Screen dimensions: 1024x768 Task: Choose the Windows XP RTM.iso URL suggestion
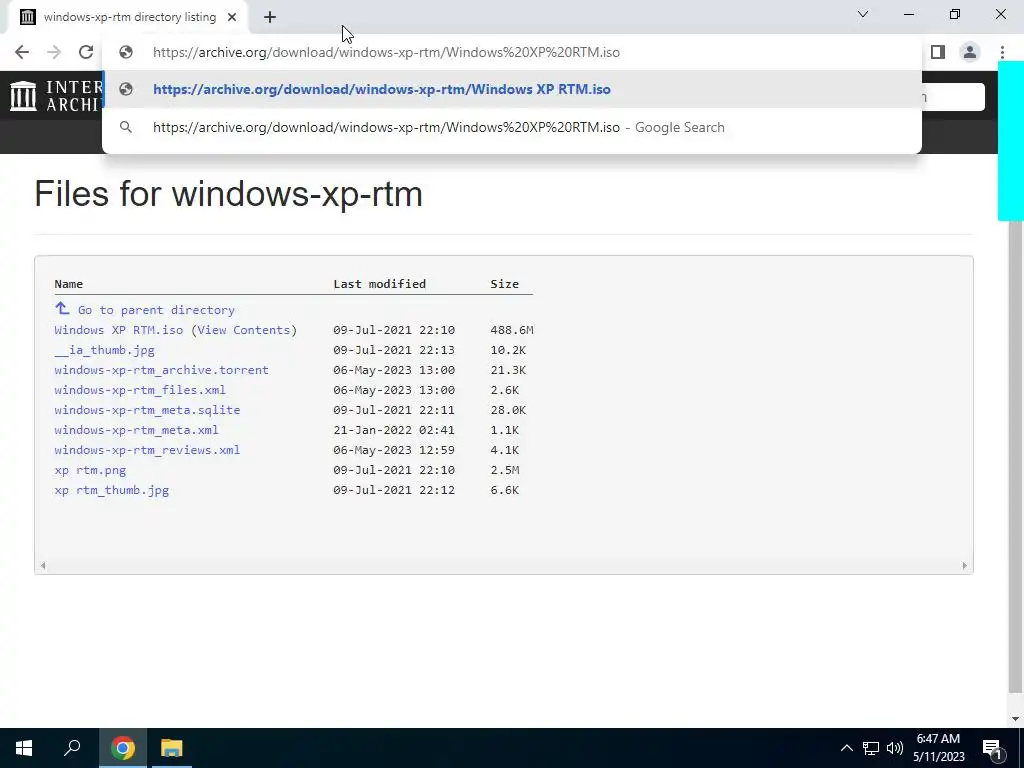[511, 89]
